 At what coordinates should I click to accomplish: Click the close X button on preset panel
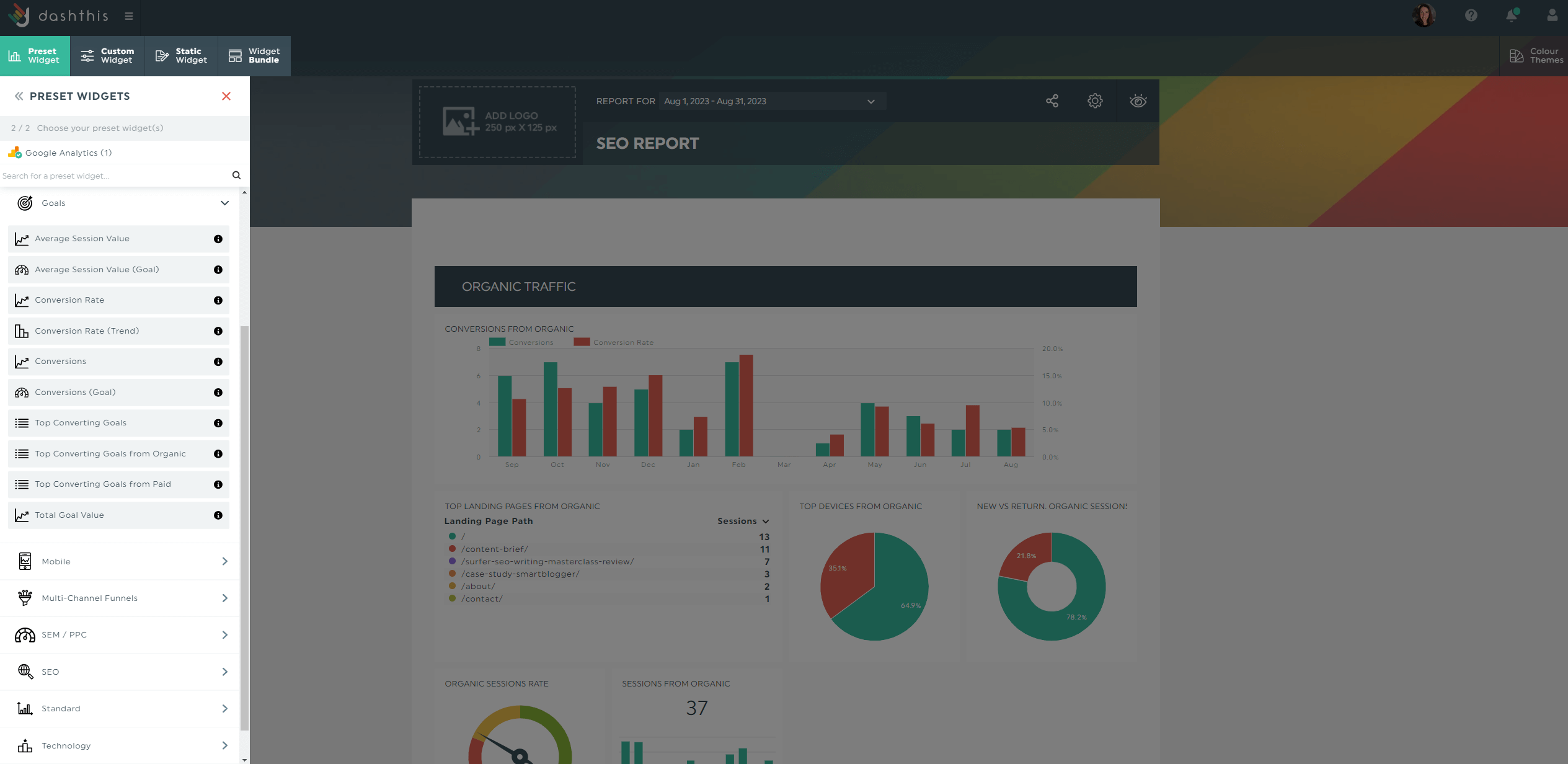(x=226, y=96)
